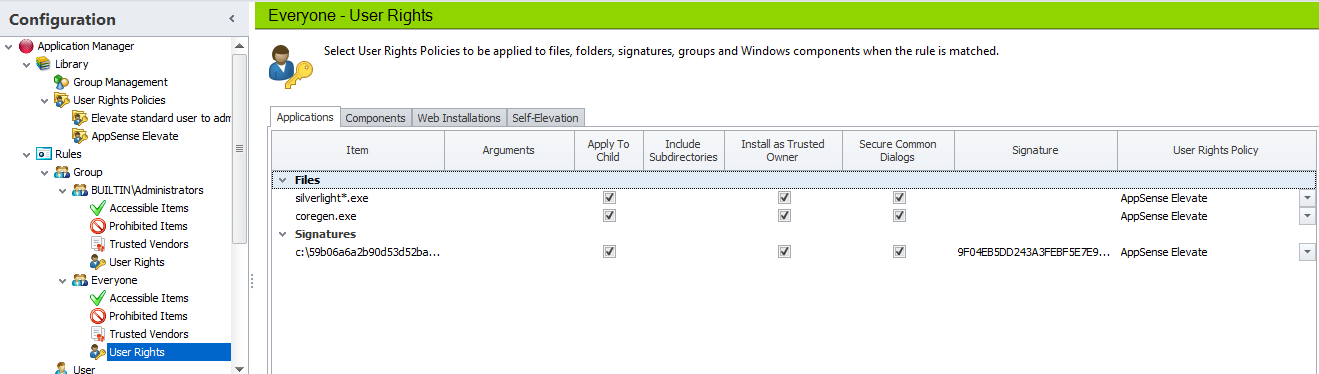Open Trusted Vendors icon under Everyone
The width and height of the screenshot is (1319, 374).
(x=98, y=334)
